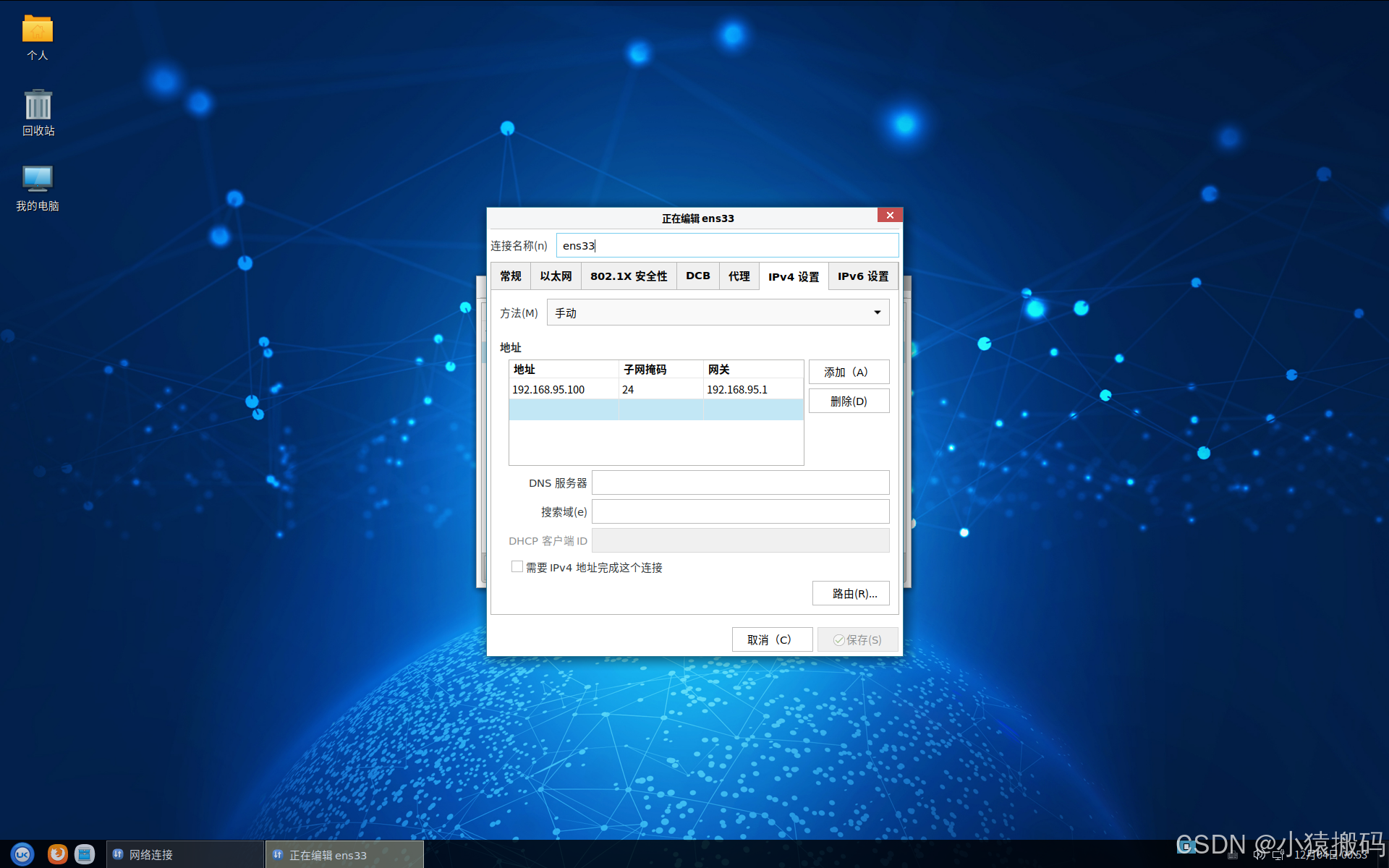Screen dimensions: 1389x868
Task: Click the 添加 (A) button
Action: (x=849, y=372)
